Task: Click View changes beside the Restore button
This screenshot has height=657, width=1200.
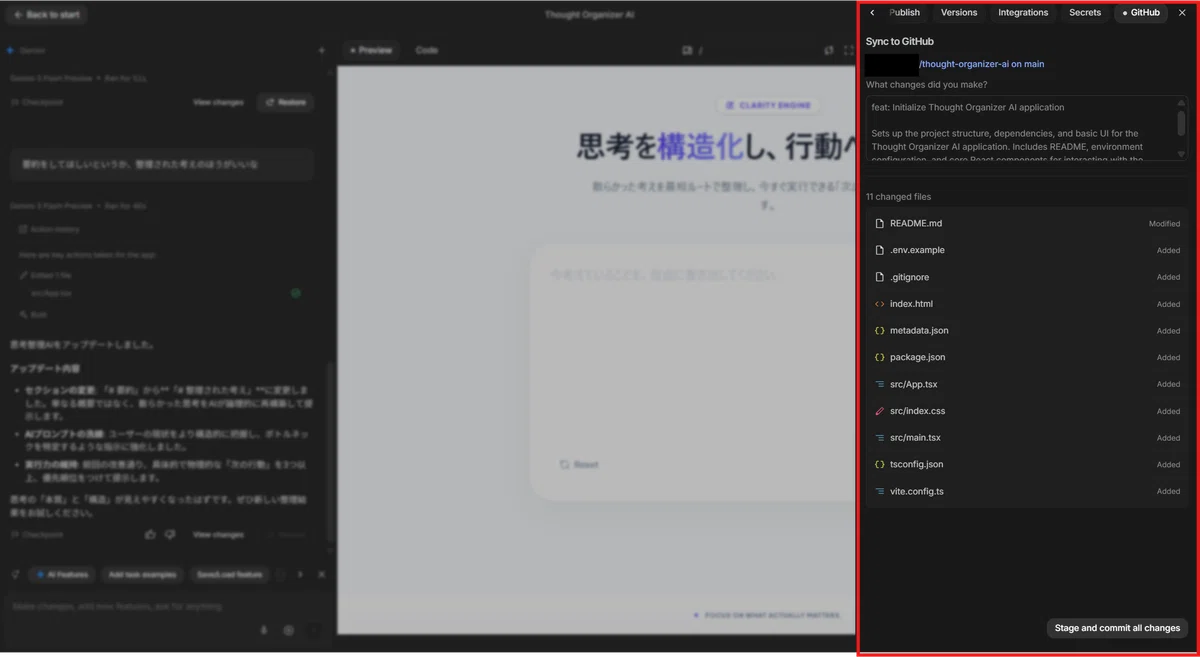Action: tap(218, 102)
